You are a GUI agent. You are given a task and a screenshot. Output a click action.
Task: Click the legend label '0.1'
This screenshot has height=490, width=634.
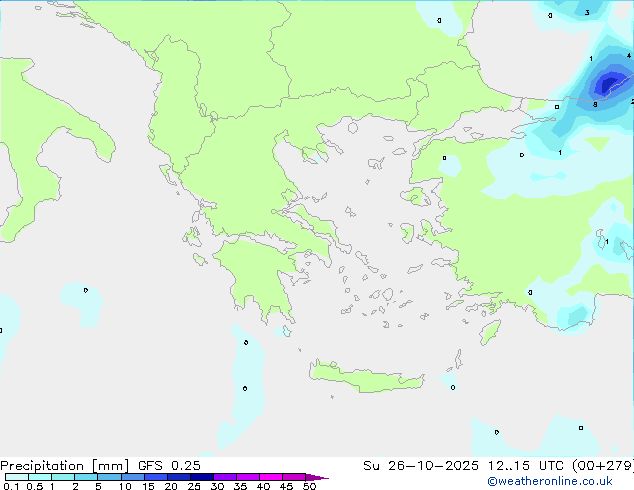[11, 486]
